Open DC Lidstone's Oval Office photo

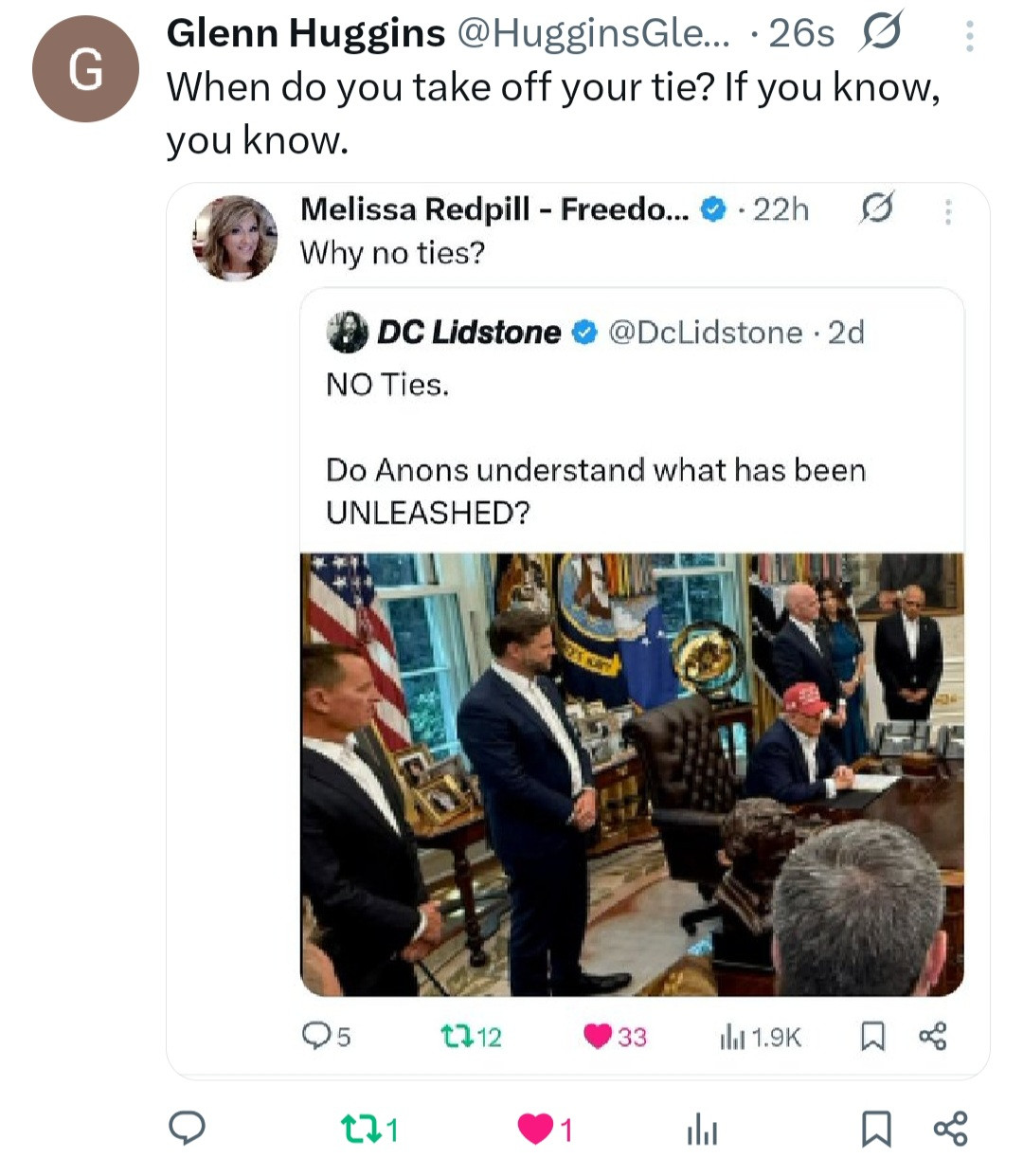[632, 774]
